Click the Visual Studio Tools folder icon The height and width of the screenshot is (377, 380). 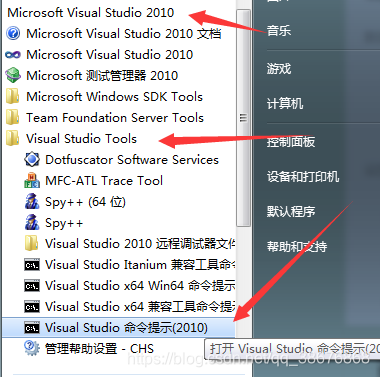(13, 139)
